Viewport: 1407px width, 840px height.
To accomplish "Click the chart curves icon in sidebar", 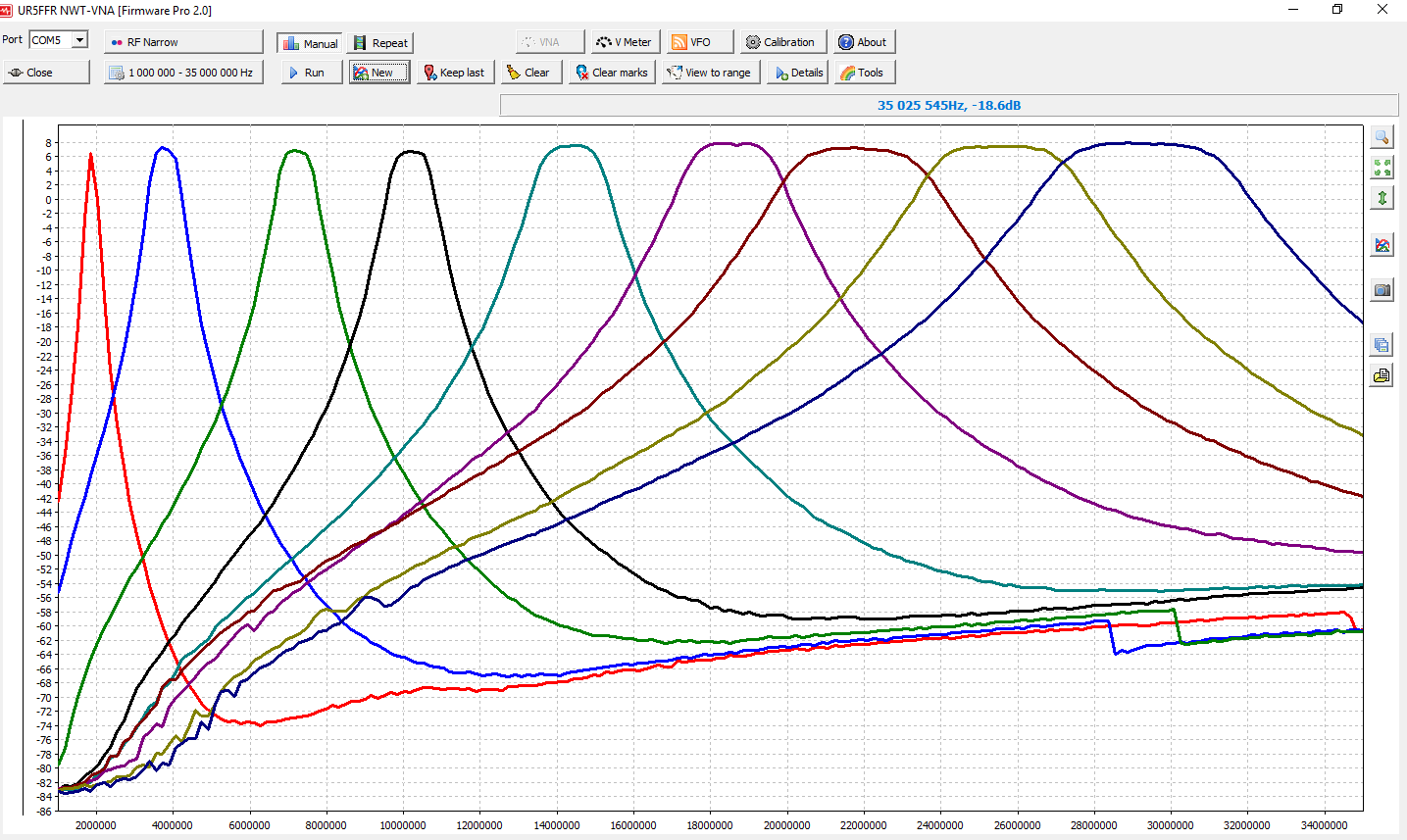I will [x=1382, y=245].
